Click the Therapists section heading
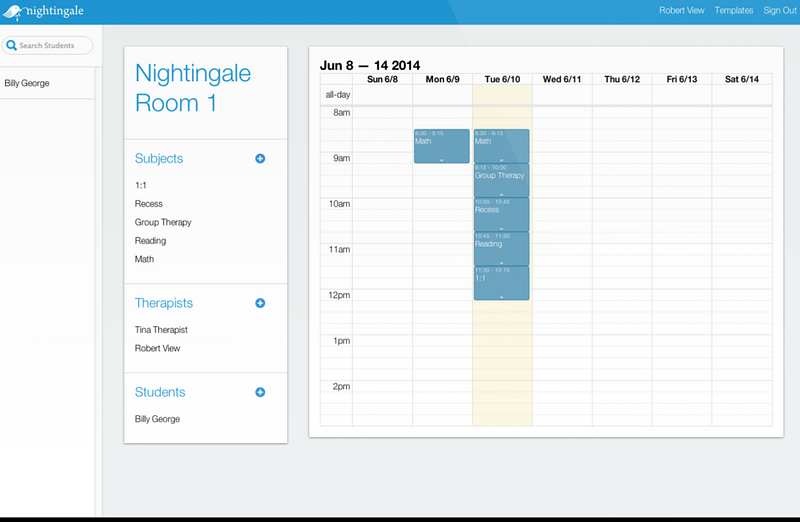Image resolution: width=800 pixels, height=522 pixels. tap(164, 303)
